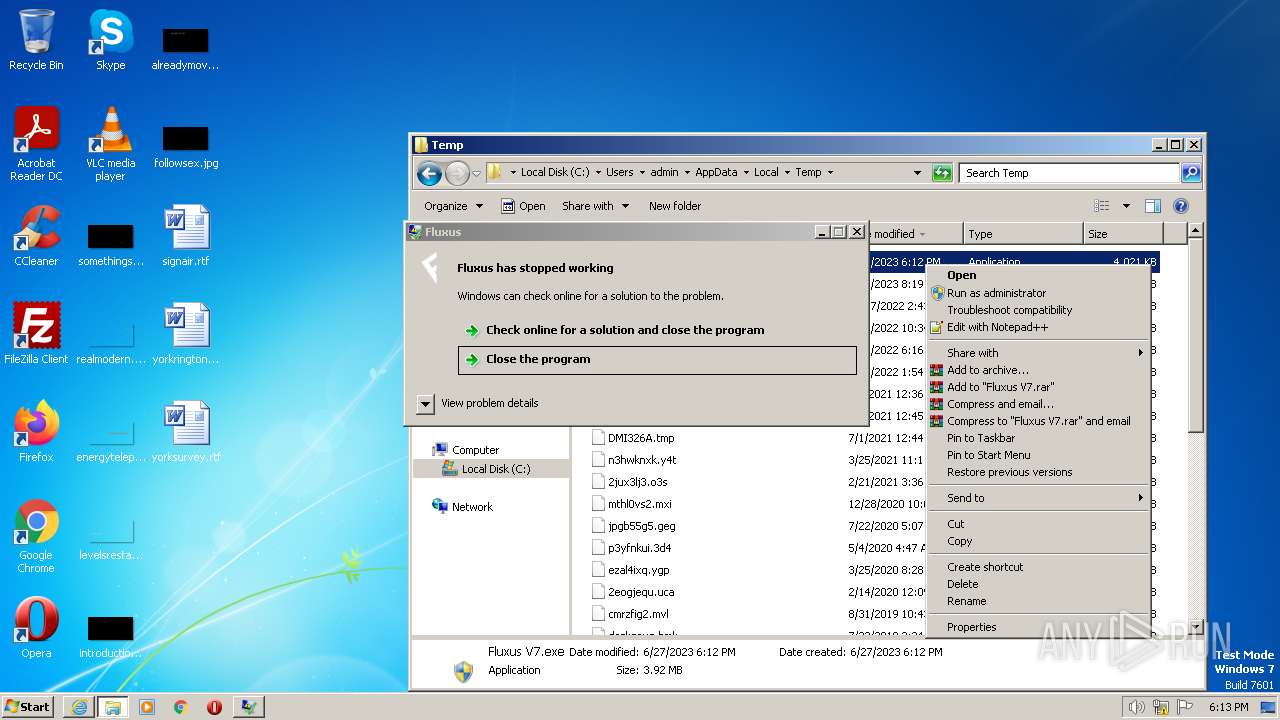Click the taskbar clock showing 6:13 PM
The height and width of the screenshot is (720, 1280).
(x=1228, y=707)
